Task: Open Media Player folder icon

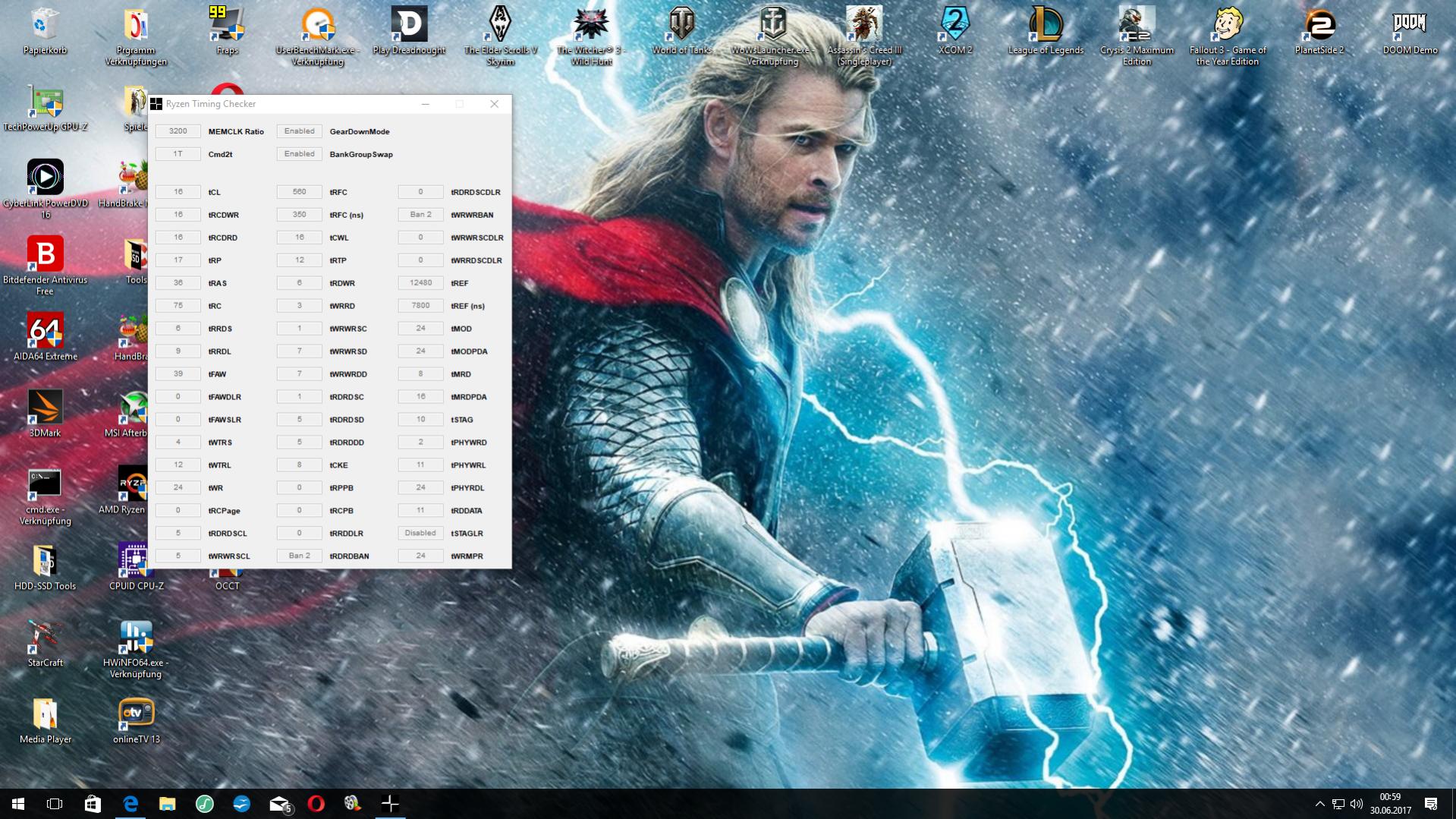Action: pyautogui.click(x=45, y=721)
